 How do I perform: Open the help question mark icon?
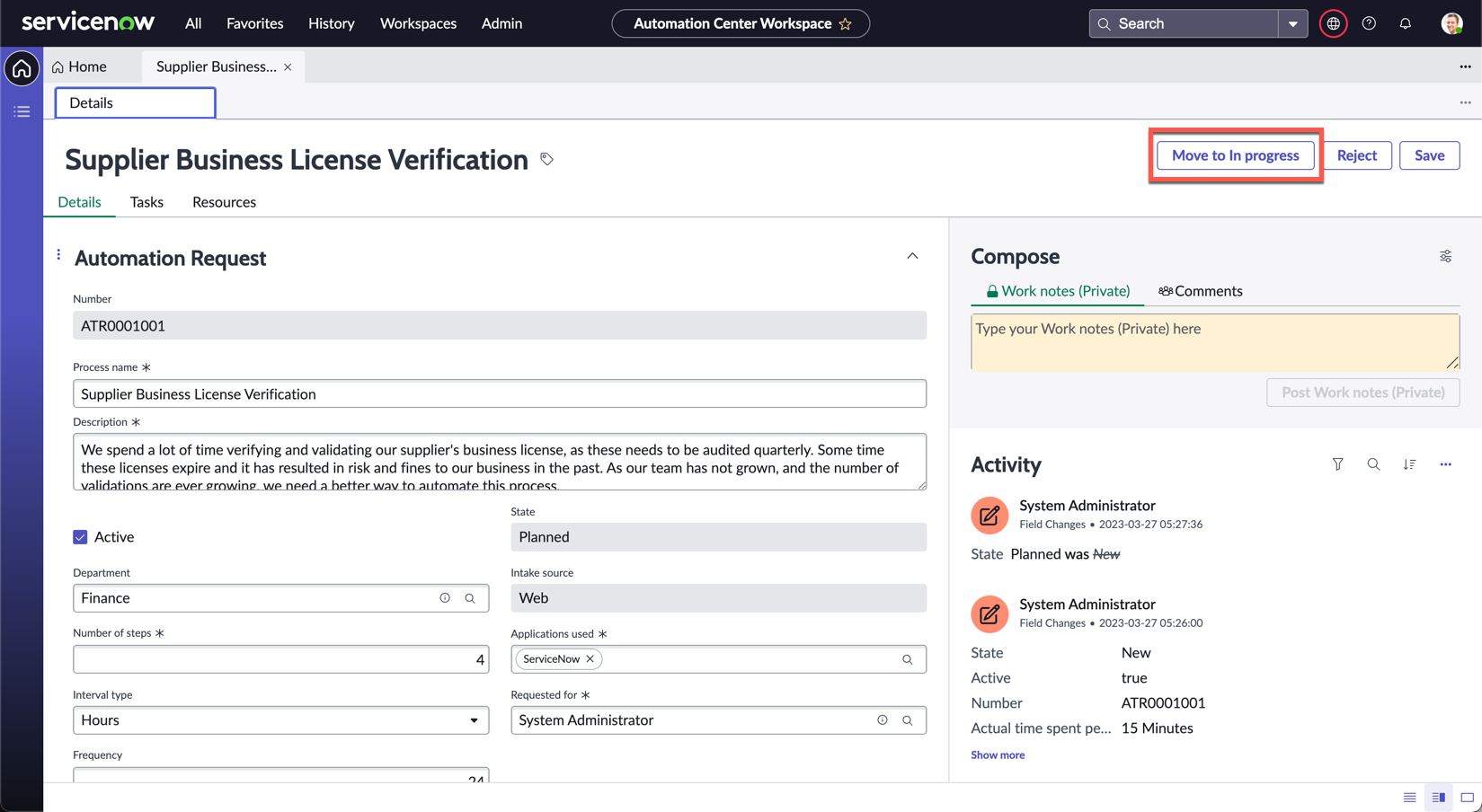[x=1369, y=24]
